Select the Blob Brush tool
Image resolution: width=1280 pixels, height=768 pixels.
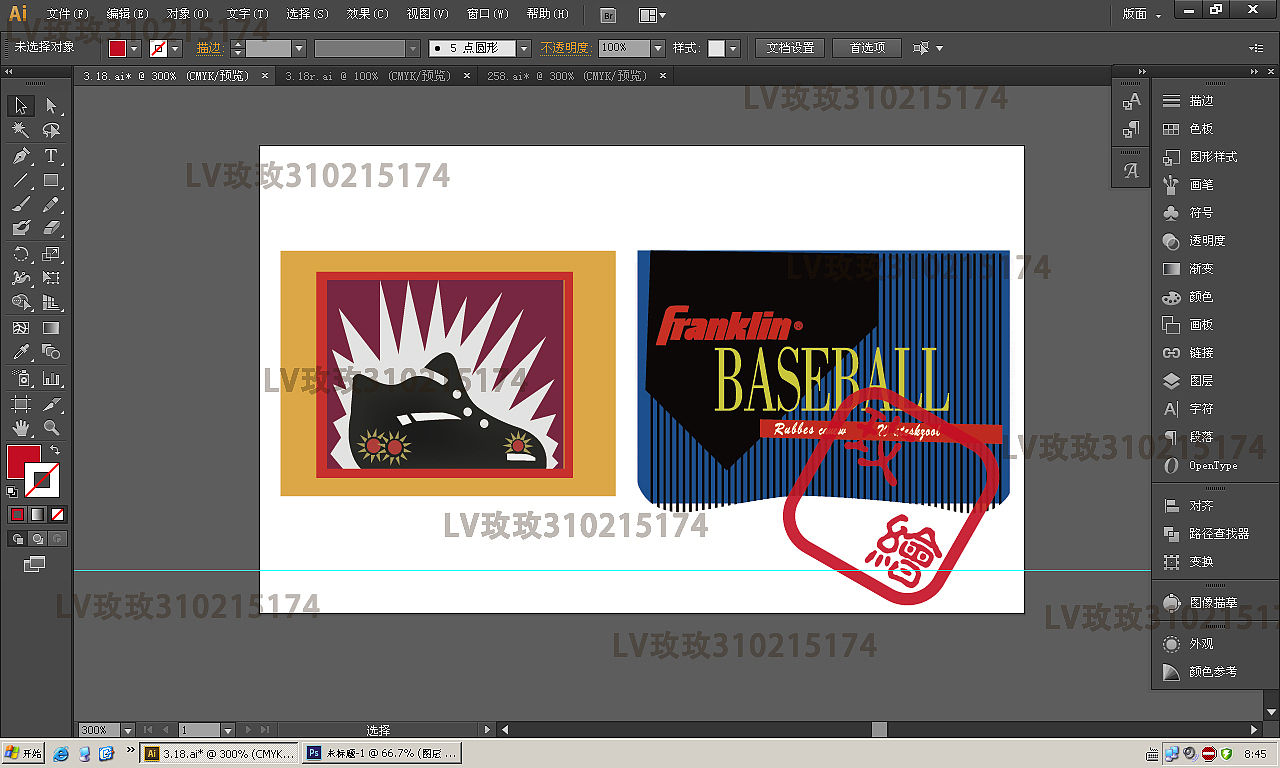click(x=21, y=229)
